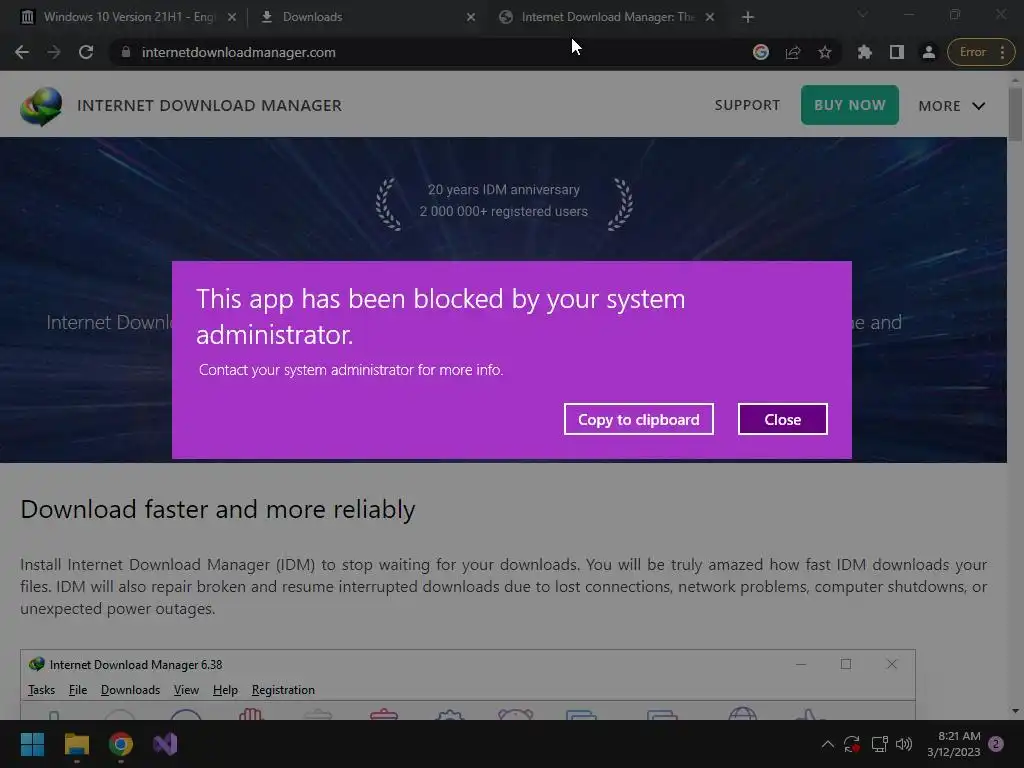Expand the MORE dropdown menu
1024x768 pixels.
point(952,106)
